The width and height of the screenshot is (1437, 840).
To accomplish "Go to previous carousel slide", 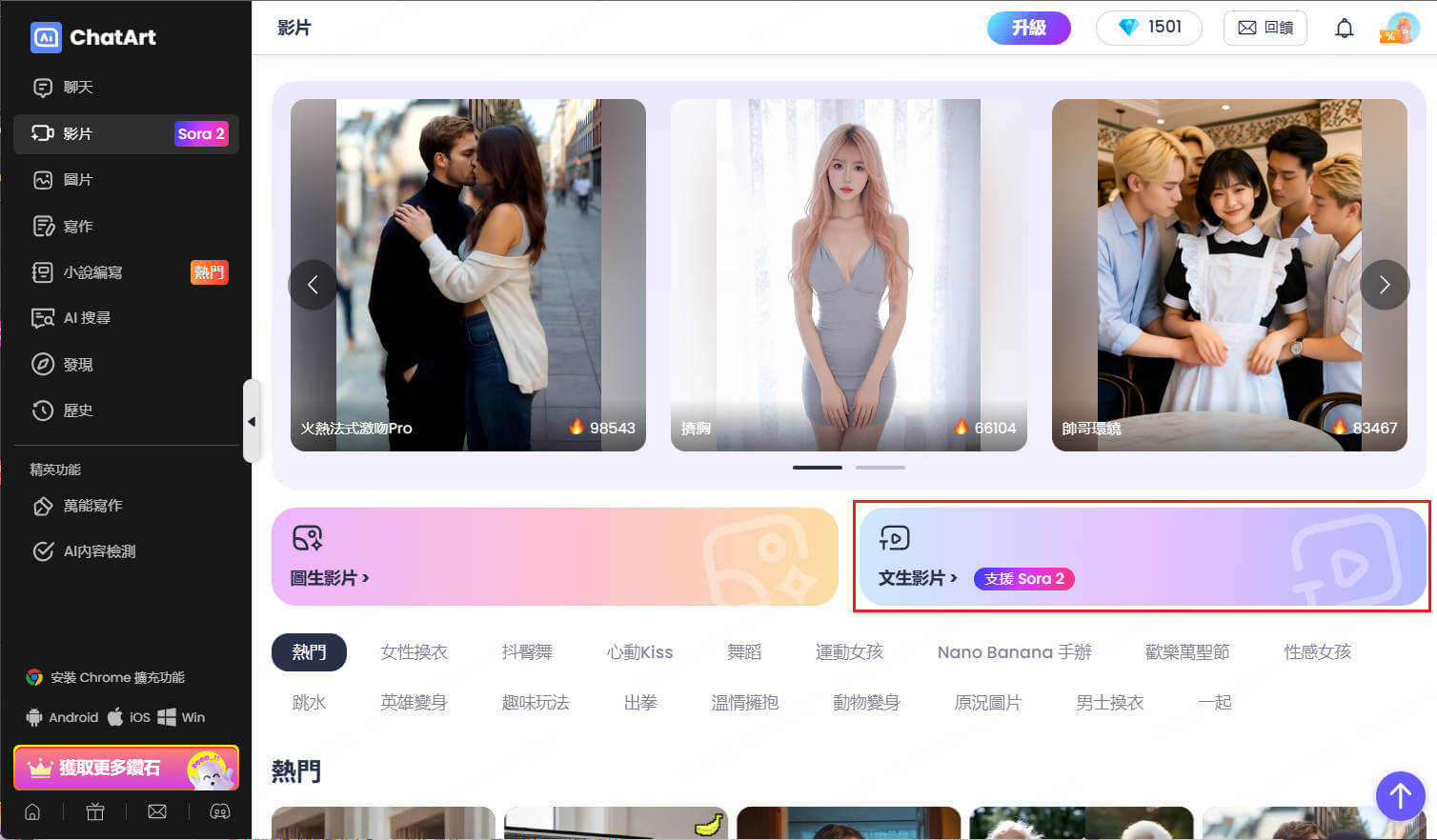I will [313, 285].
